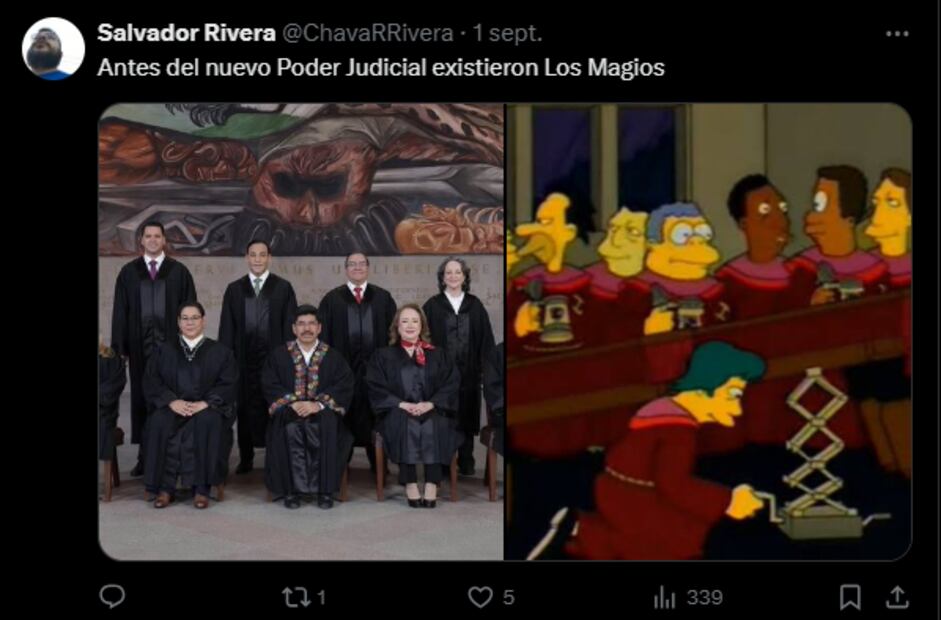Screen dimensions: 941x620
Task: Like the tweet with heart icon
Action: 480,597
